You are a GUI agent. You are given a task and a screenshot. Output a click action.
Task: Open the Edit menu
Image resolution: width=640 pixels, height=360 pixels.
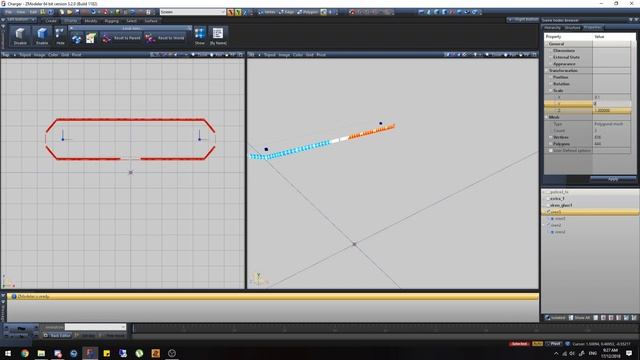[33, 12]
